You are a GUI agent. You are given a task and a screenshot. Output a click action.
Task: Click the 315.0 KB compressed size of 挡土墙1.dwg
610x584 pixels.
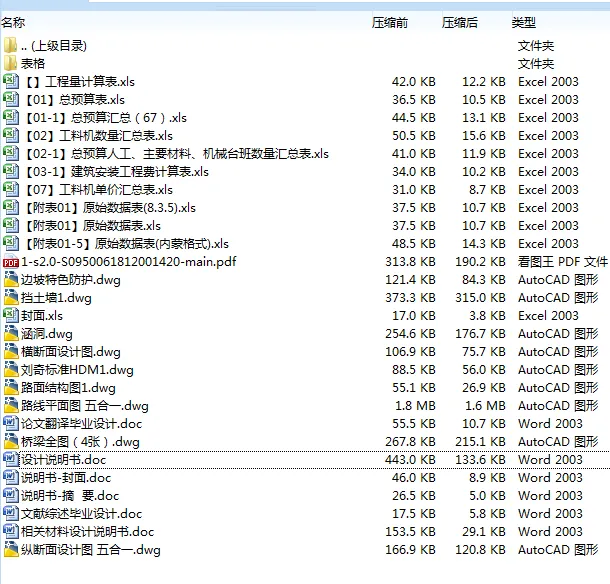[480, 298]
